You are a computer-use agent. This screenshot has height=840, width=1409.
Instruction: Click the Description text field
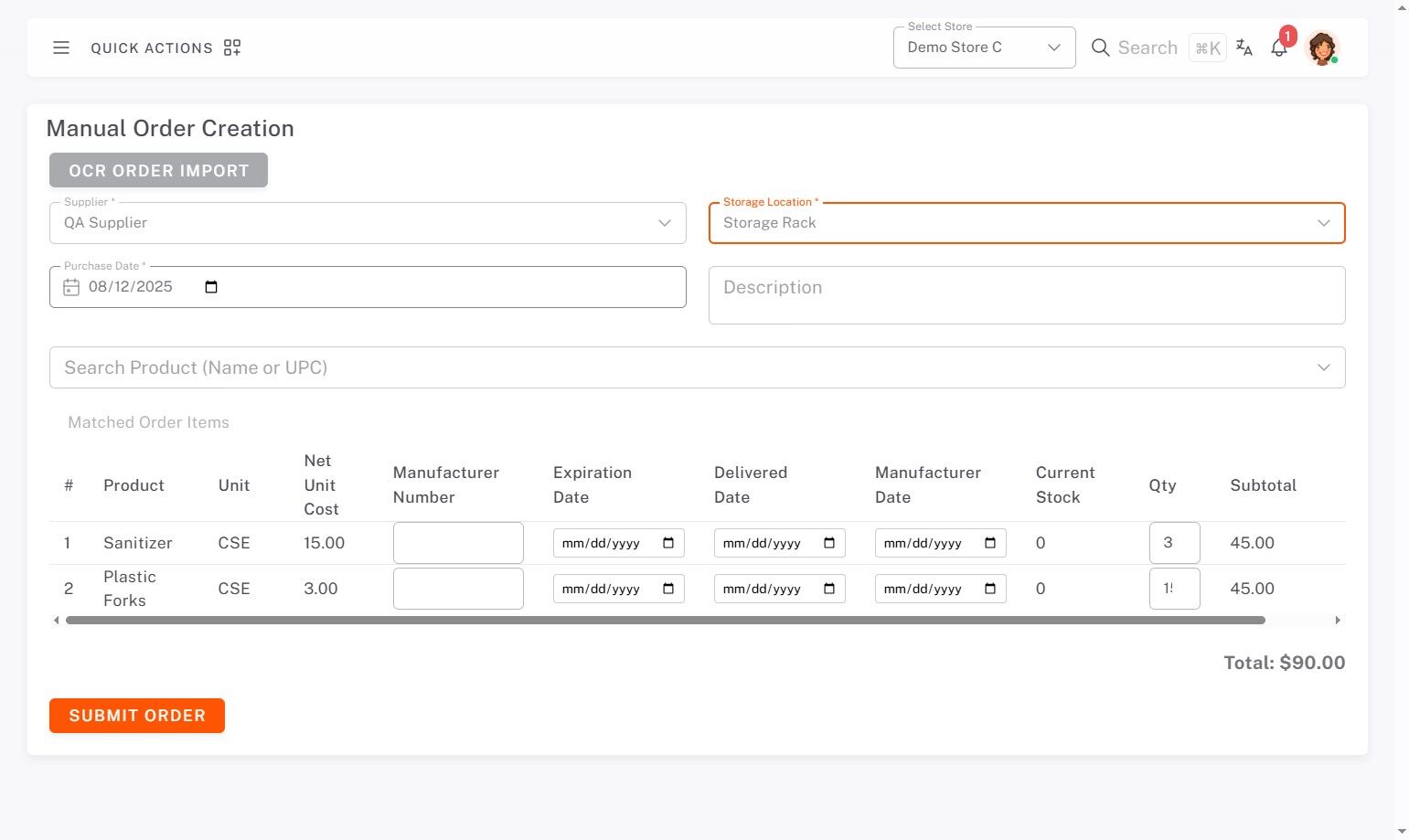1027,295
